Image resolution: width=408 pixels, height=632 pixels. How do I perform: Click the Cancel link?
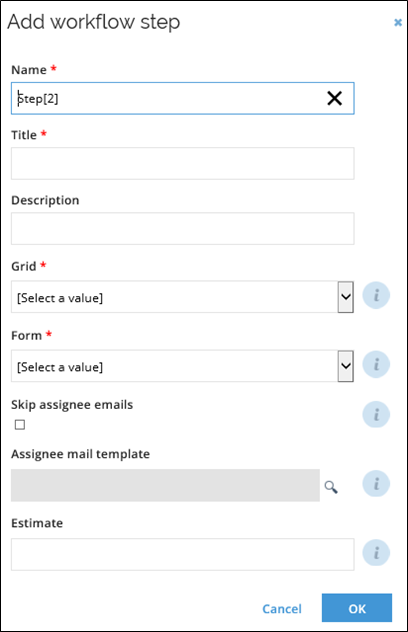coord(282,609)
